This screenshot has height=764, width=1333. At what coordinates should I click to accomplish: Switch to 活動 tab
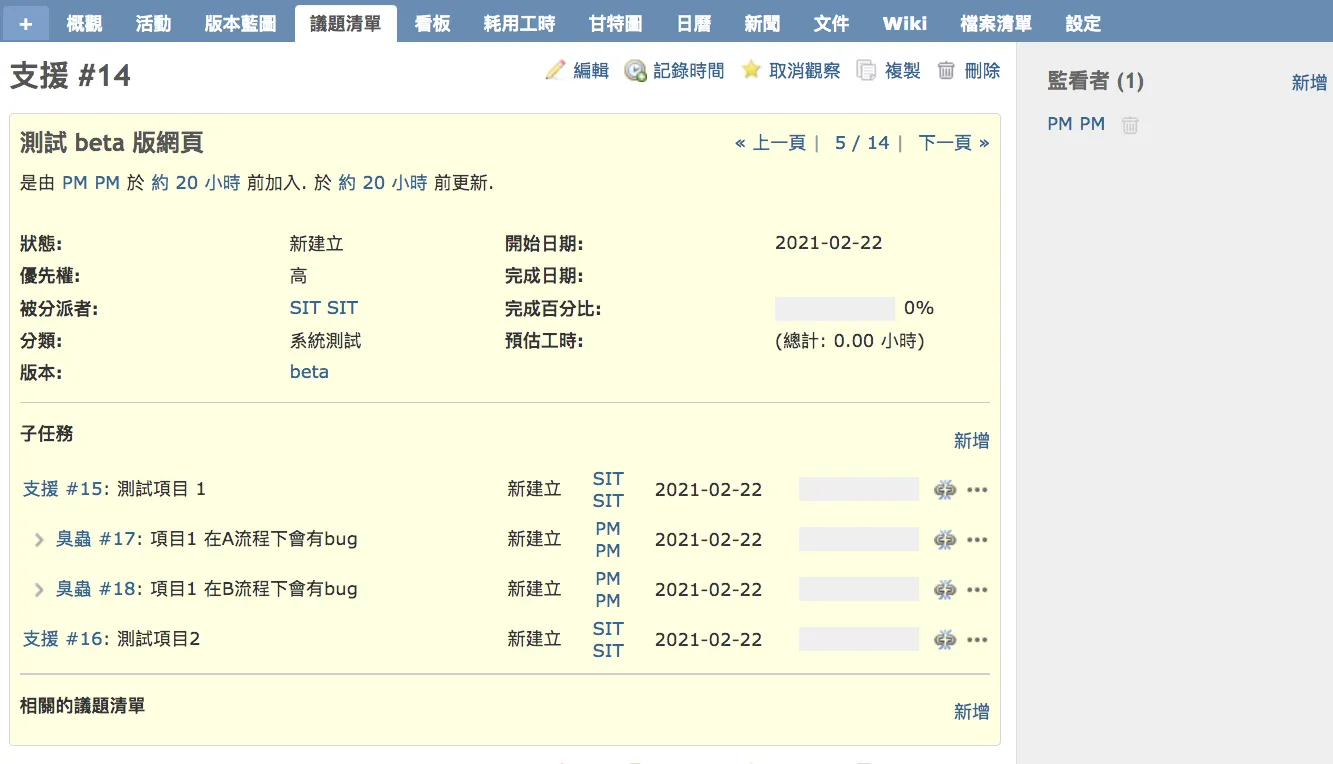tap(153, 23)
